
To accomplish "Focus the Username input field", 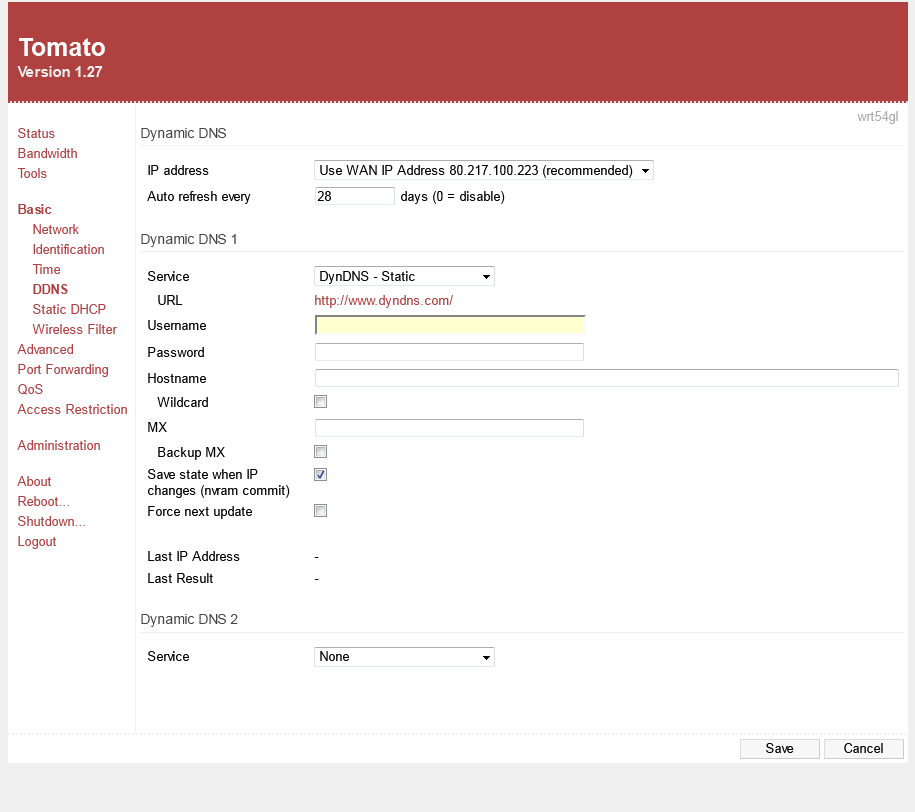I will pyautogui.click(x=449, y=325).
